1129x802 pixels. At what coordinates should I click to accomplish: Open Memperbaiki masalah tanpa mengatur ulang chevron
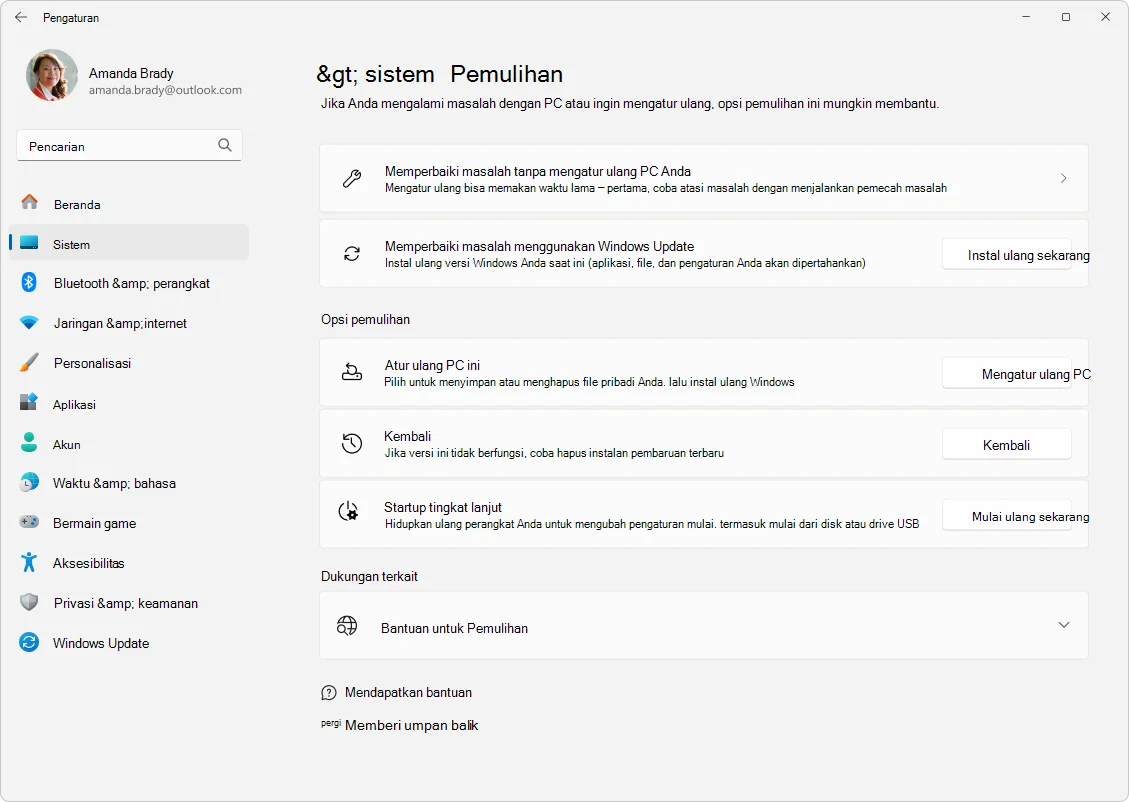1063,179
